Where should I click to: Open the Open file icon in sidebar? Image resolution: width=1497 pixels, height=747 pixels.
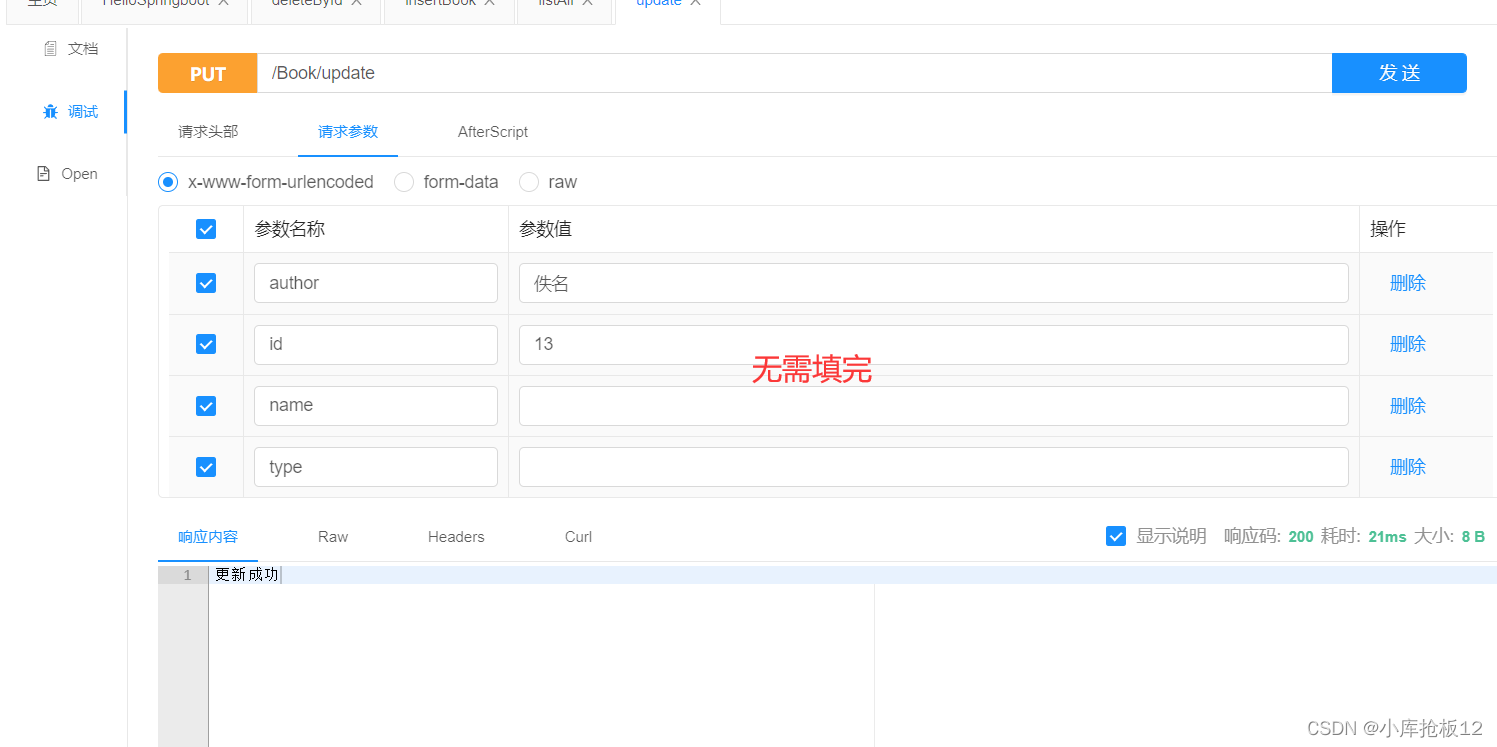click(43, 173)
